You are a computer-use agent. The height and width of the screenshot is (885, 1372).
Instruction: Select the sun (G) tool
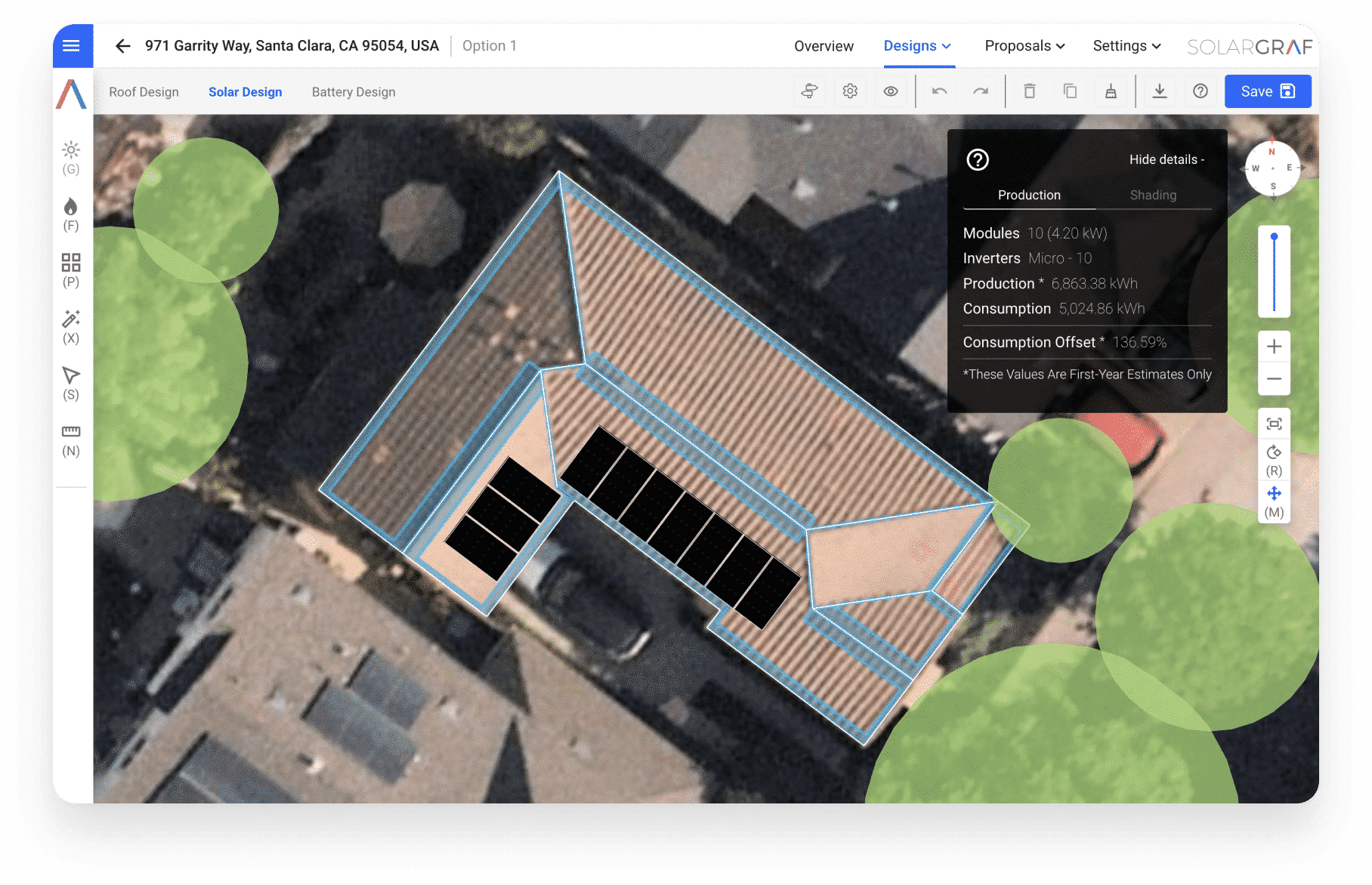[x=71, y=158]
